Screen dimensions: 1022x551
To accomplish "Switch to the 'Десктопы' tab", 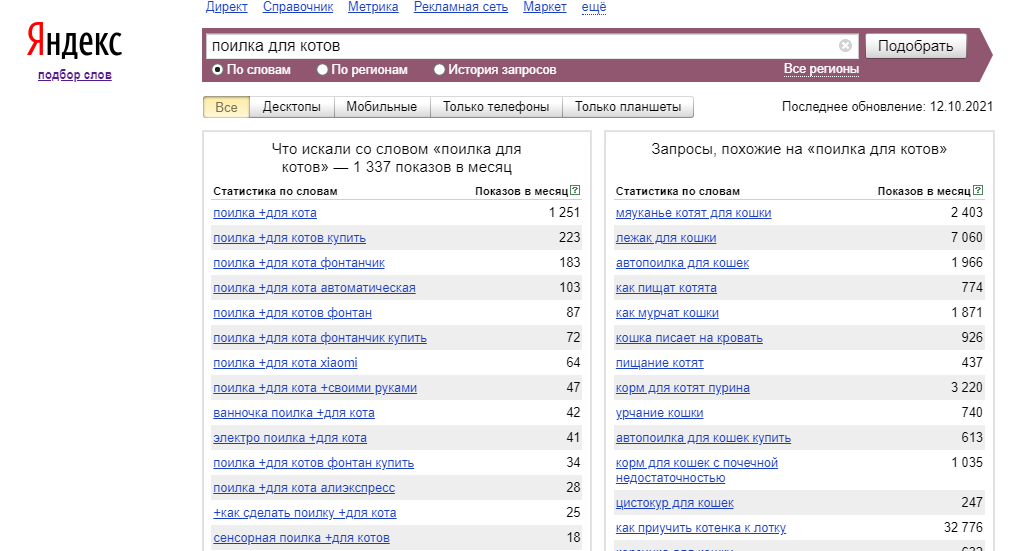I will coord(291,107).
